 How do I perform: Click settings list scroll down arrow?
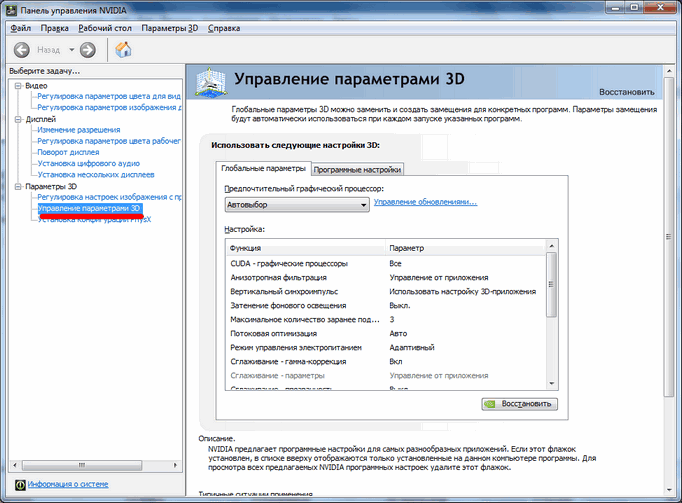pyautogui.click(x=552, y=383)
